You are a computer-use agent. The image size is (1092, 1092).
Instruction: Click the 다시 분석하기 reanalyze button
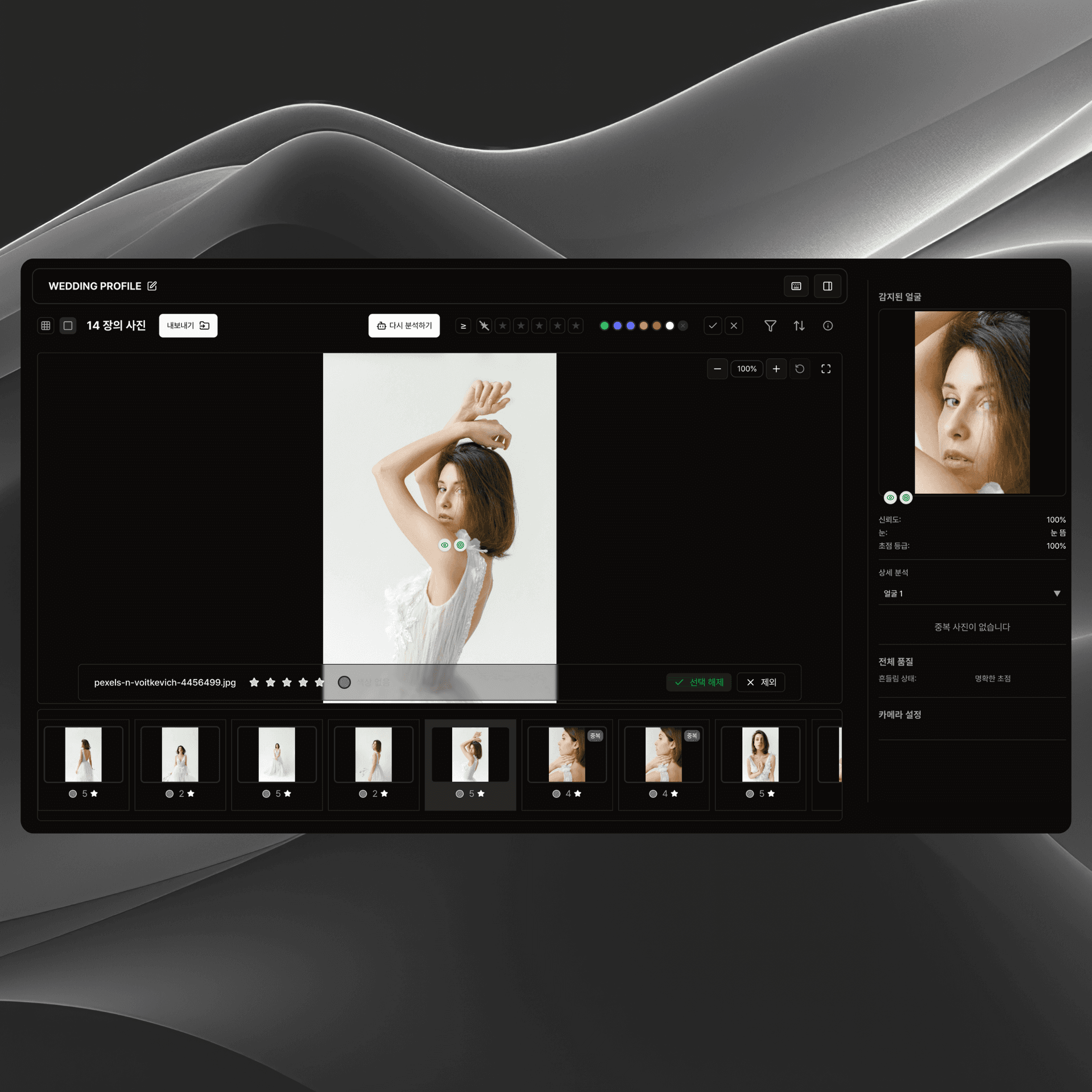404,325
